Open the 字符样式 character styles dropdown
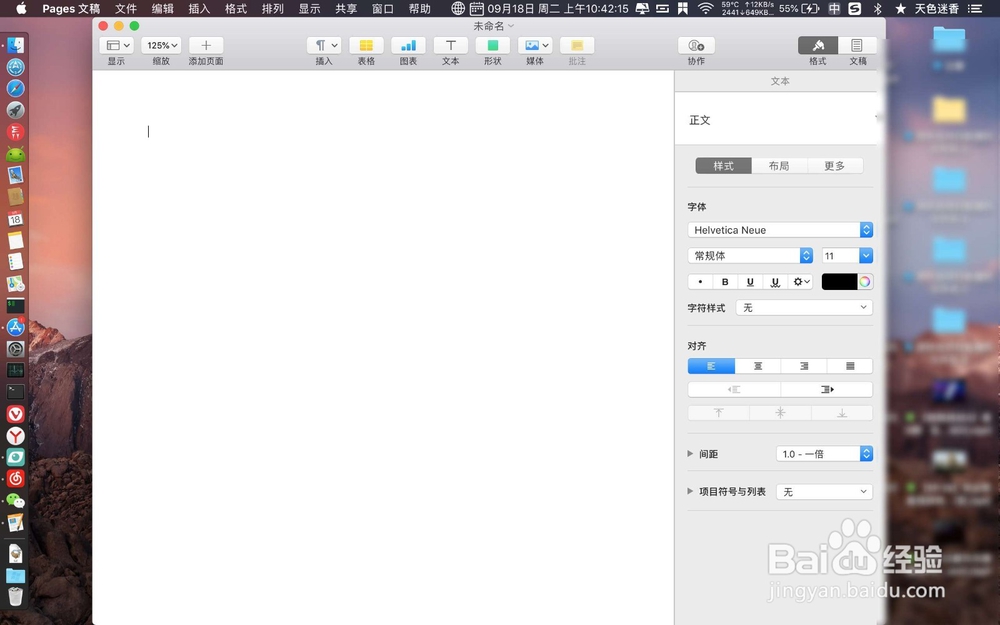Viewport: 1000px width, 625px height. [x=803, y=307]
